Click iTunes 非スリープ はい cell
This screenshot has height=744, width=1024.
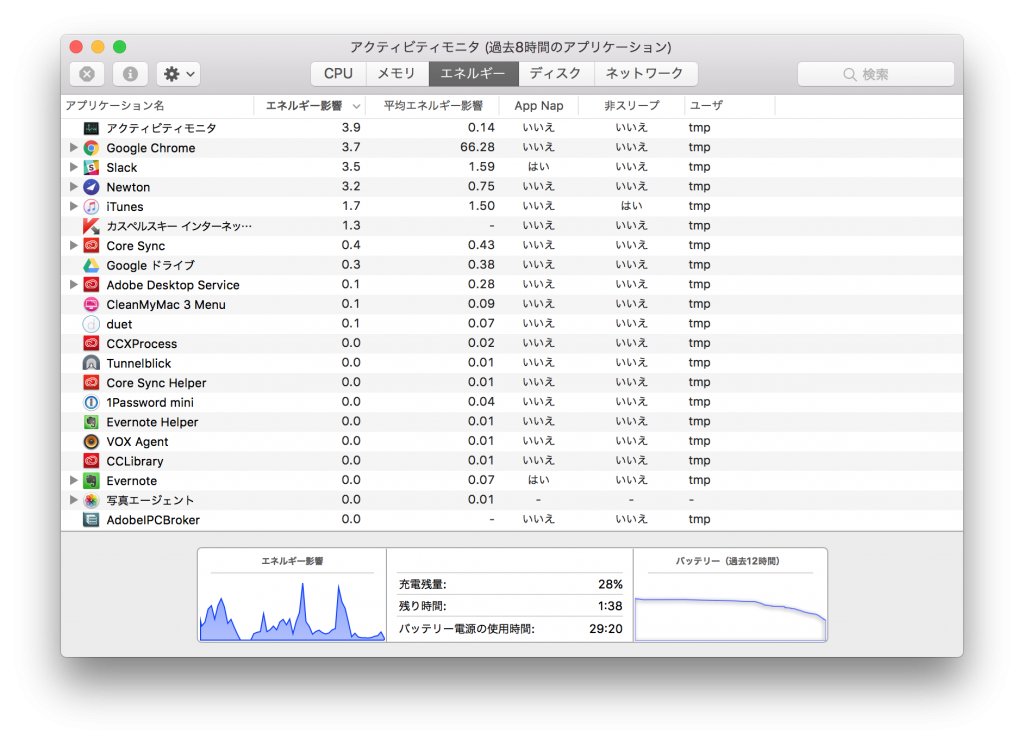coord(632,206)
